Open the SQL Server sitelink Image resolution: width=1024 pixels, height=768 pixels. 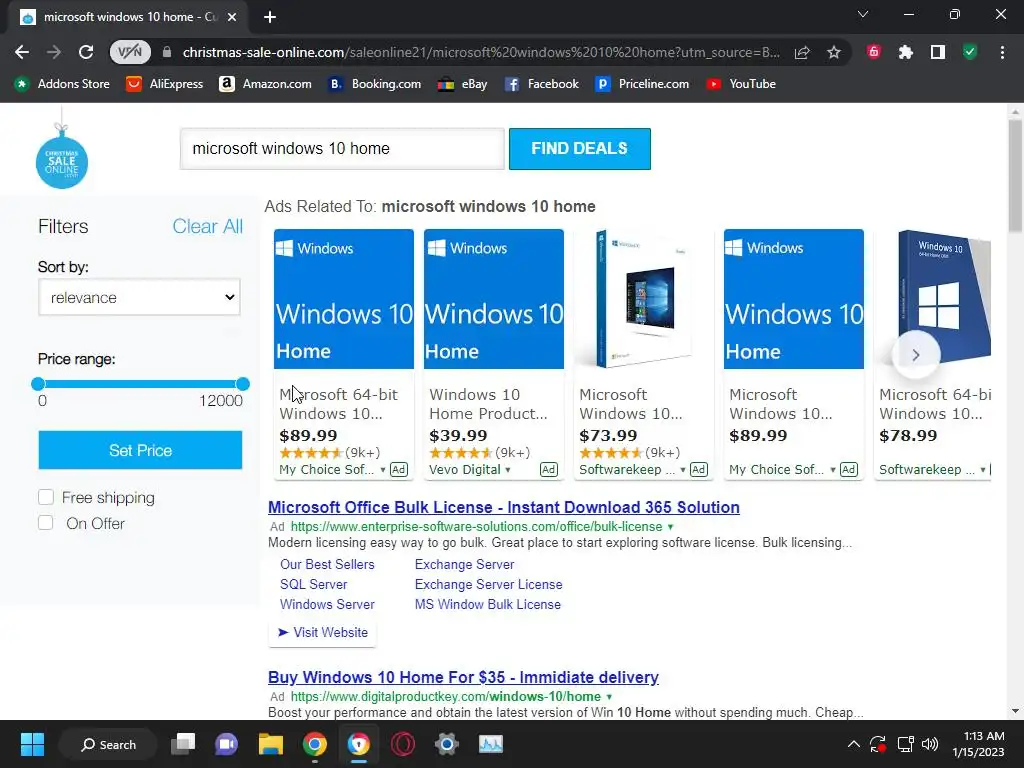coord(313,584)
